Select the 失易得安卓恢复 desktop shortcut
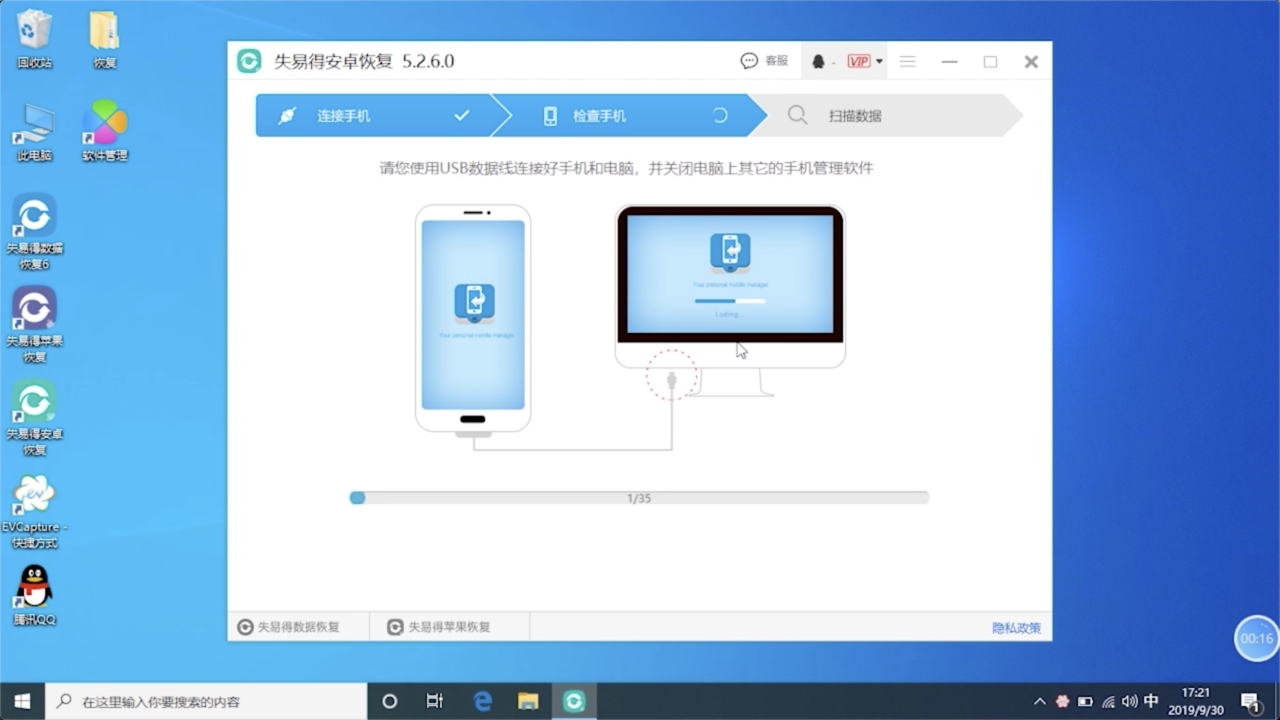This screenshot has width=1280, height=720. [34, 418]
